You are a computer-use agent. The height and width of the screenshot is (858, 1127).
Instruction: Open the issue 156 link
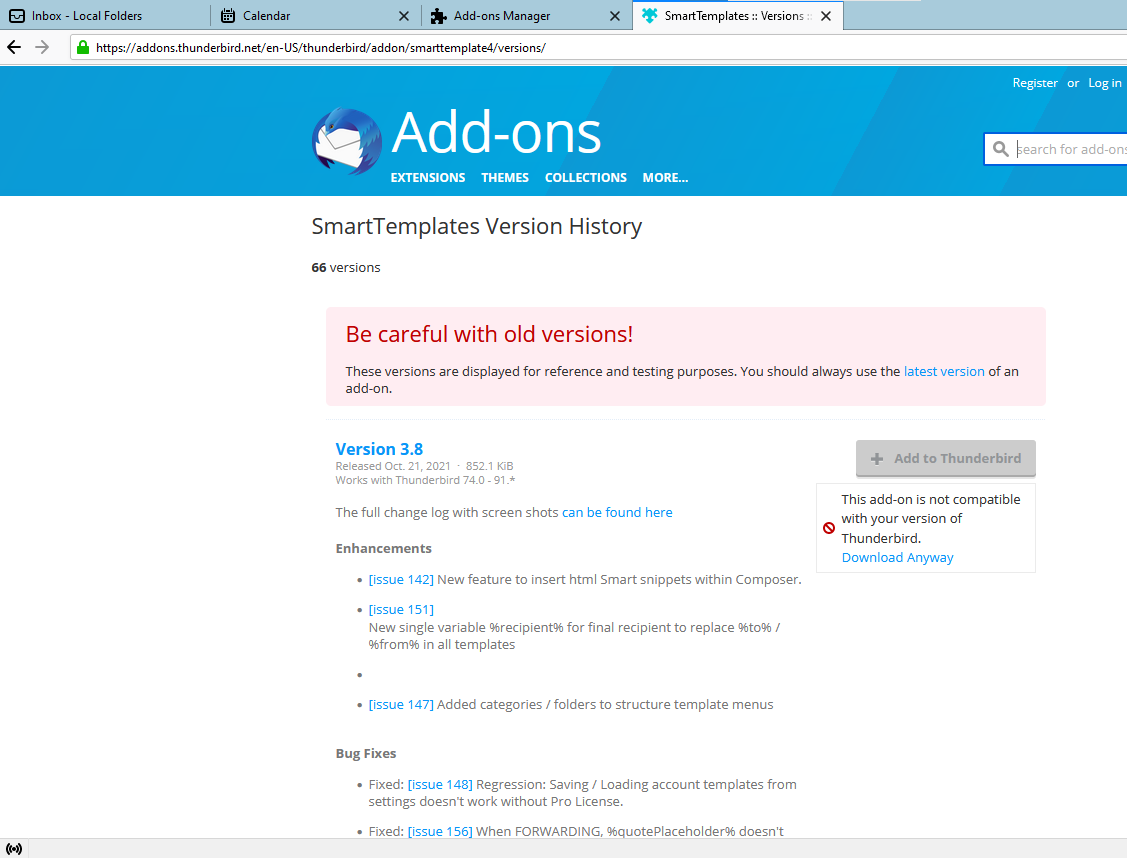point(440,831)
